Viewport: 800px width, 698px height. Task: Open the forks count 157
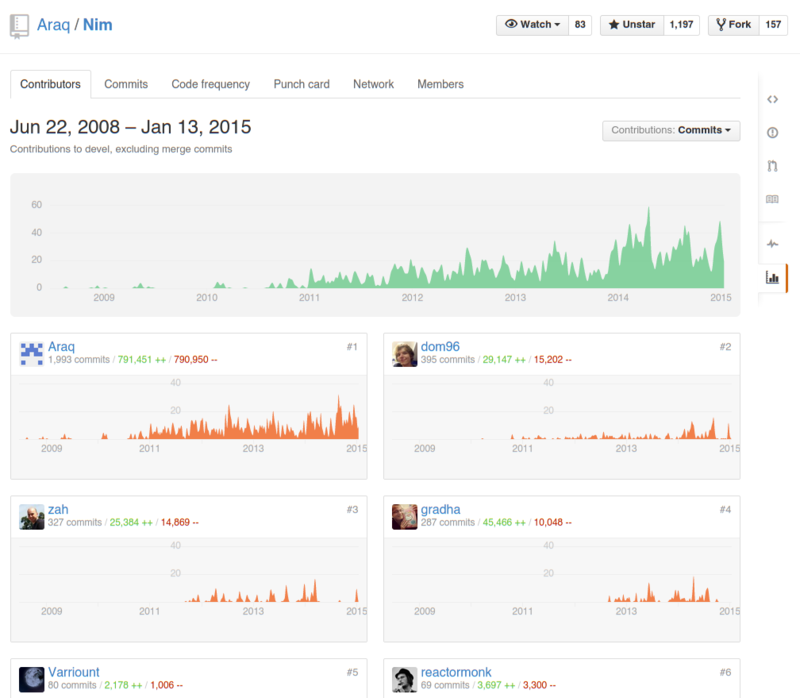(x=773, y=24)
